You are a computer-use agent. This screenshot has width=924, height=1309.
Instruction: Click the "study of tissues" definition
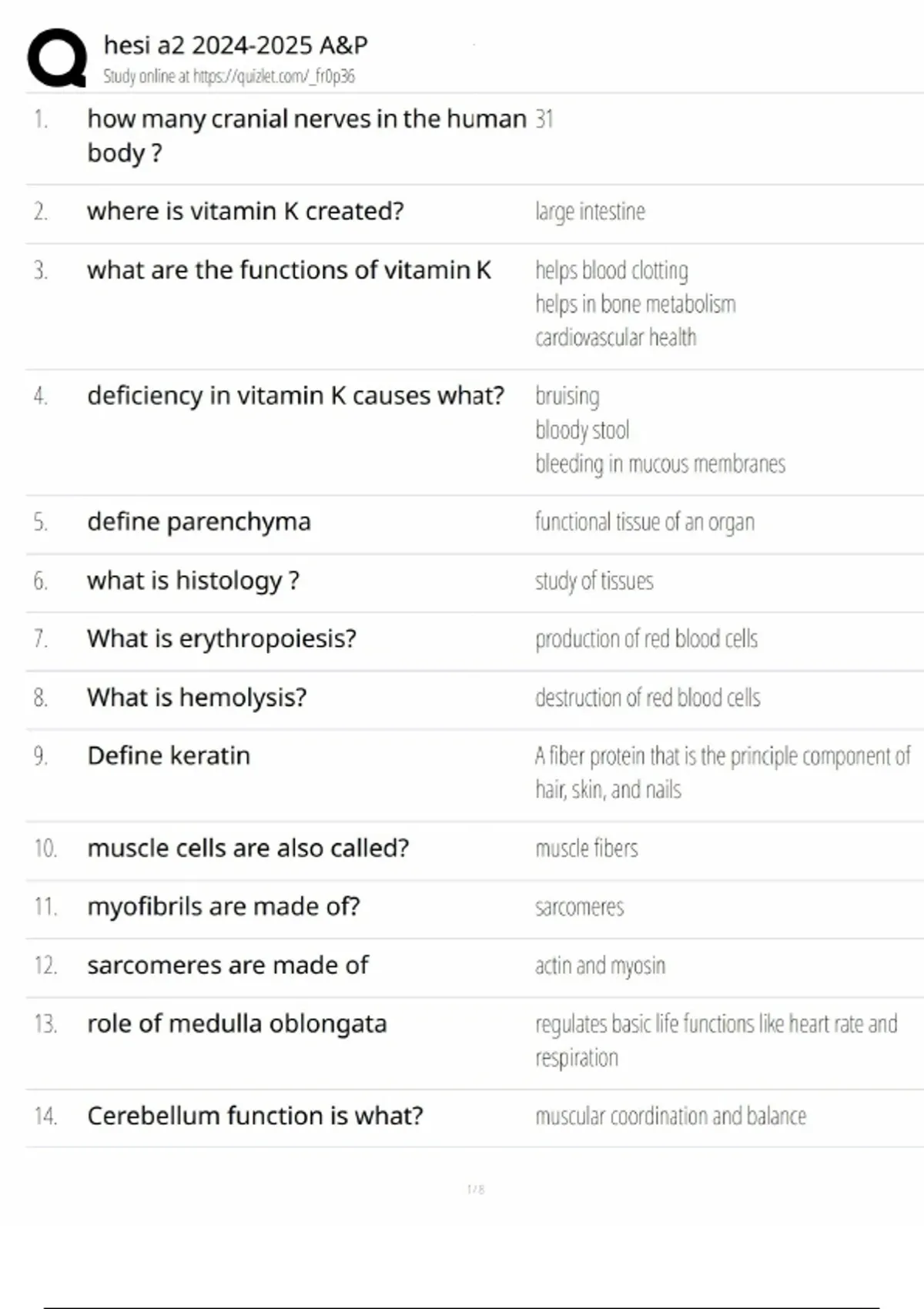coord(594,581)
